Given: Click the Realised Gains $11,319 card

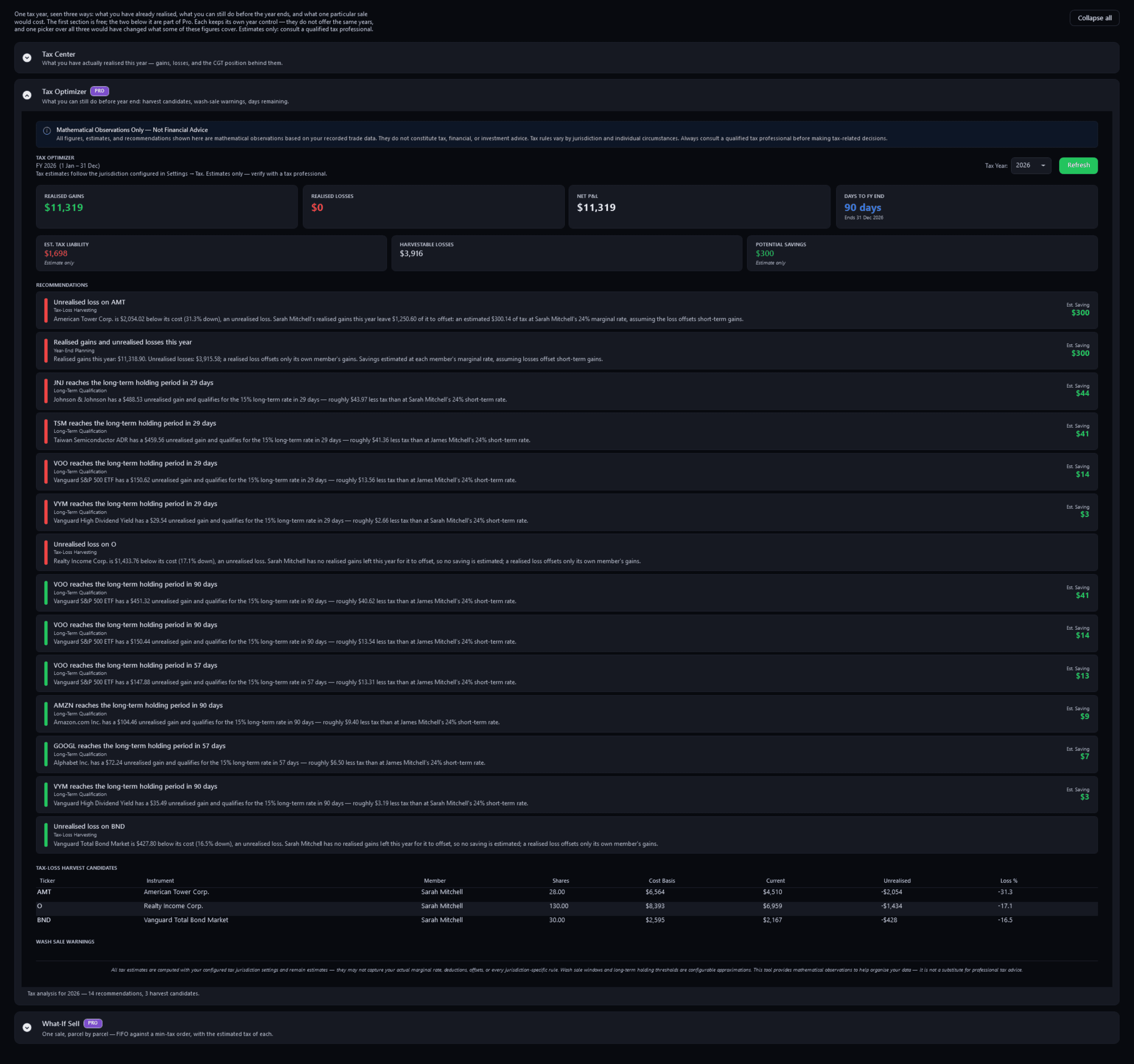Looking at the screenshot, I should [x=166, y=207].
